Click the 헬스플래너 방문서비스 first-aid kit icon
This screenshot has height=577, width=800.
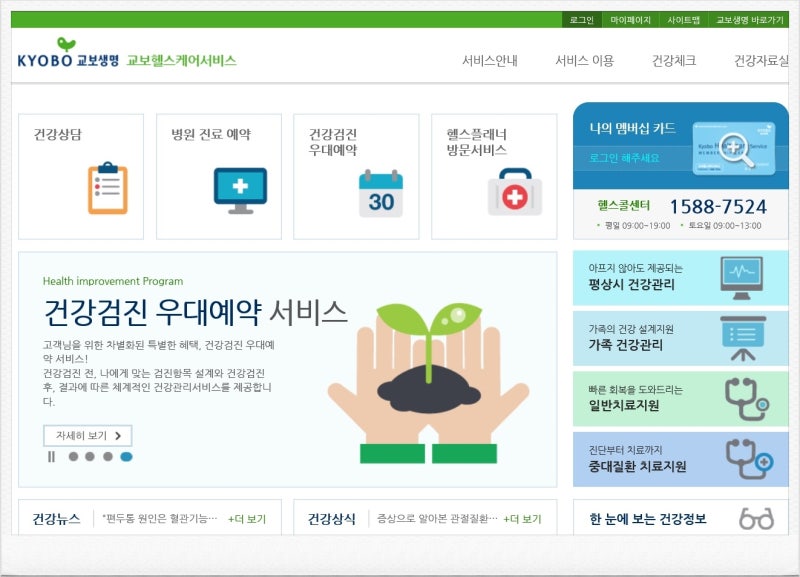point(515,192)
